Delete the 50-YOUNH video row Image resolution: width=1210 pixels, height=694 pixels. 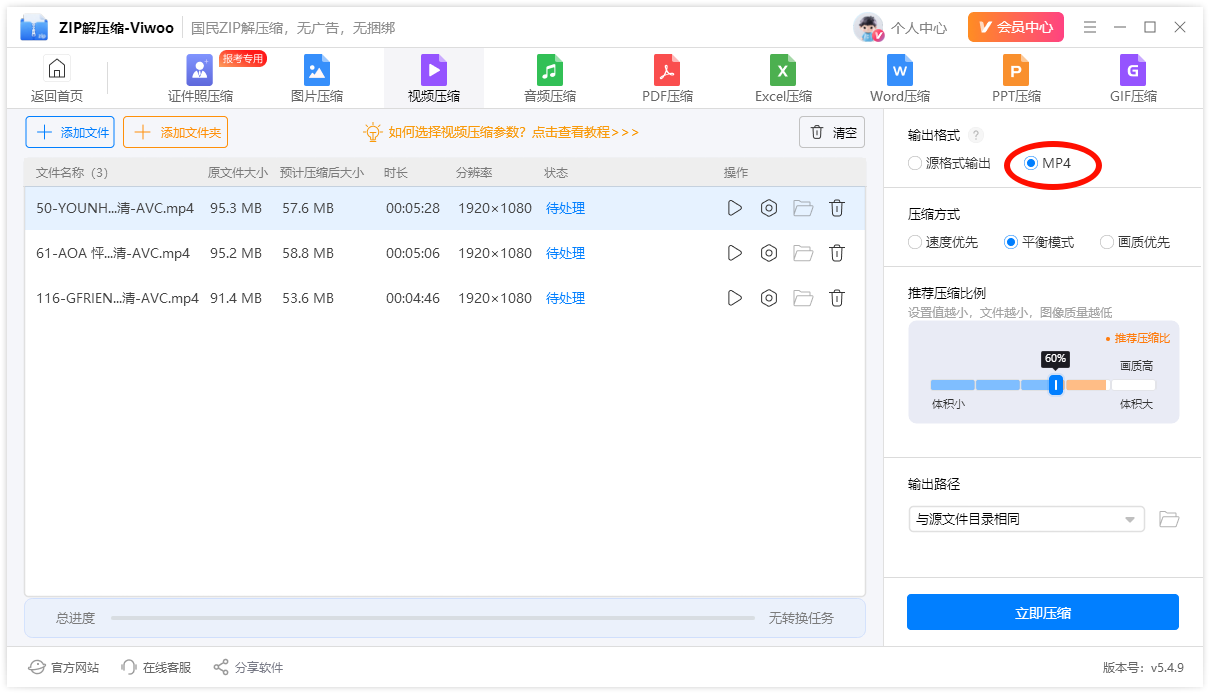pos(837,208)
